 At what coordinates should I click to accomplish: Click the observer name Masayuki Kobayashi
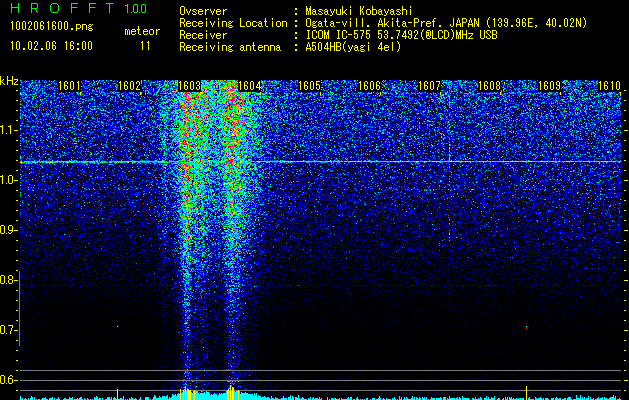pyautogui.click(x=359, y=11)
